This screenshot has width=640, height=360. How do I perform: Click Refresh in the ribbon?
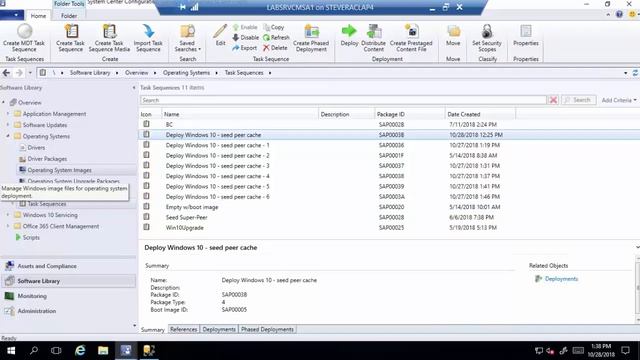pos(276,38)
